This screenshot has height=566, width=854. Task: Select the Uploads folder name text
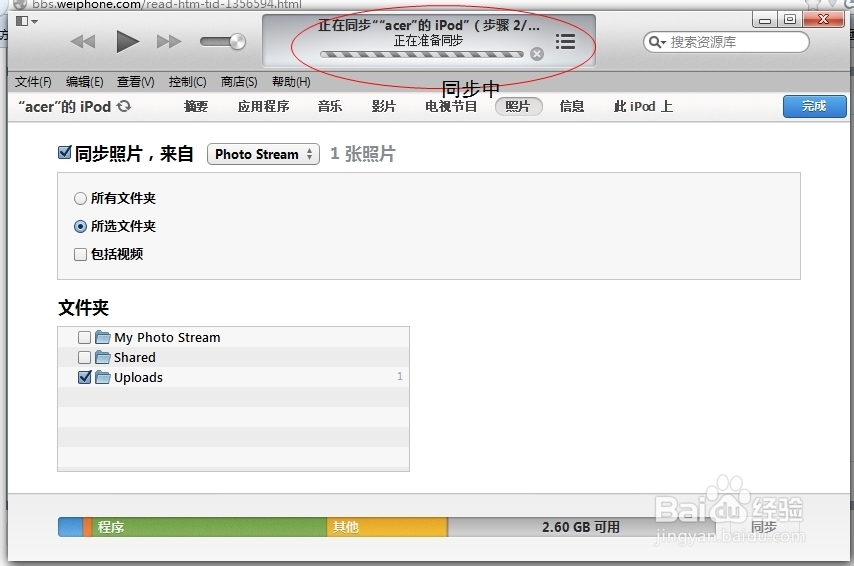click(x=138, y=378)
